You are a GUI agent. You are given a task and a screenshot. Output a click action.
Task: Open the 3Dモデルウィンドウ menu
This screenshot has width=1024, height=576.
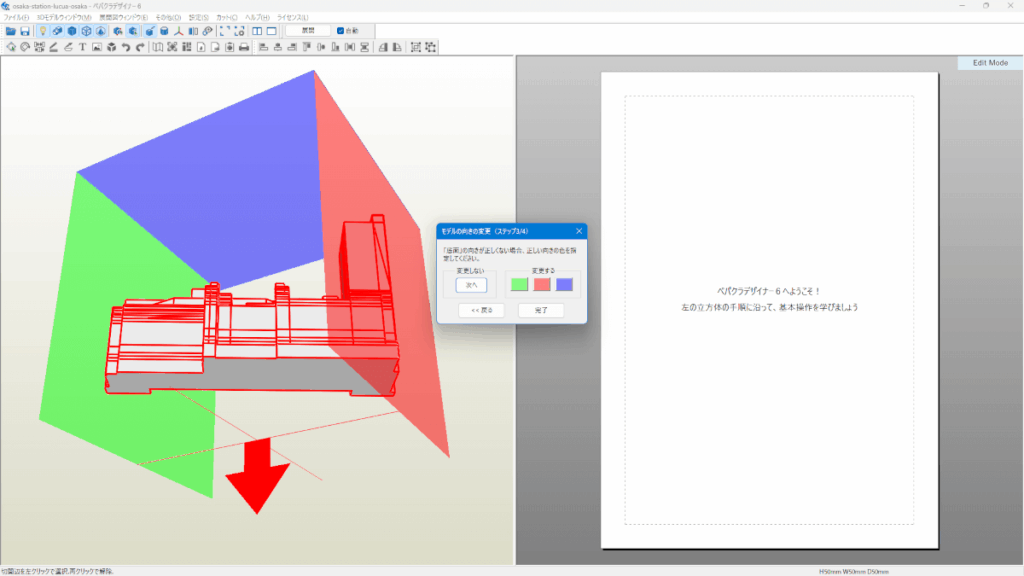(64, 18)
